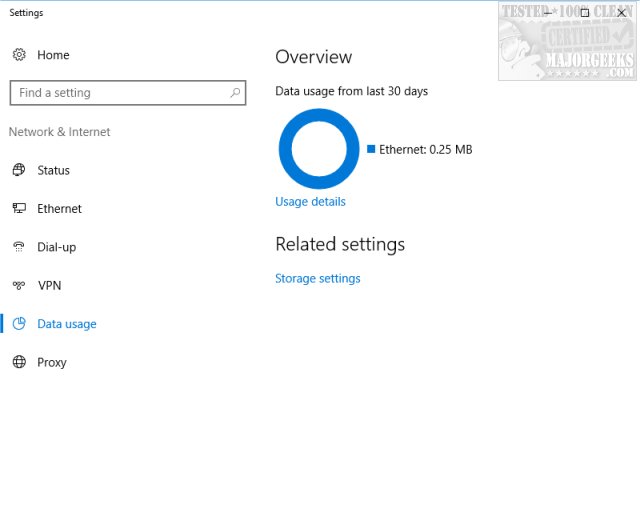This screenshot has width=640, height=505.
Task: Focus the Find a setting search field
Action: 120,93
